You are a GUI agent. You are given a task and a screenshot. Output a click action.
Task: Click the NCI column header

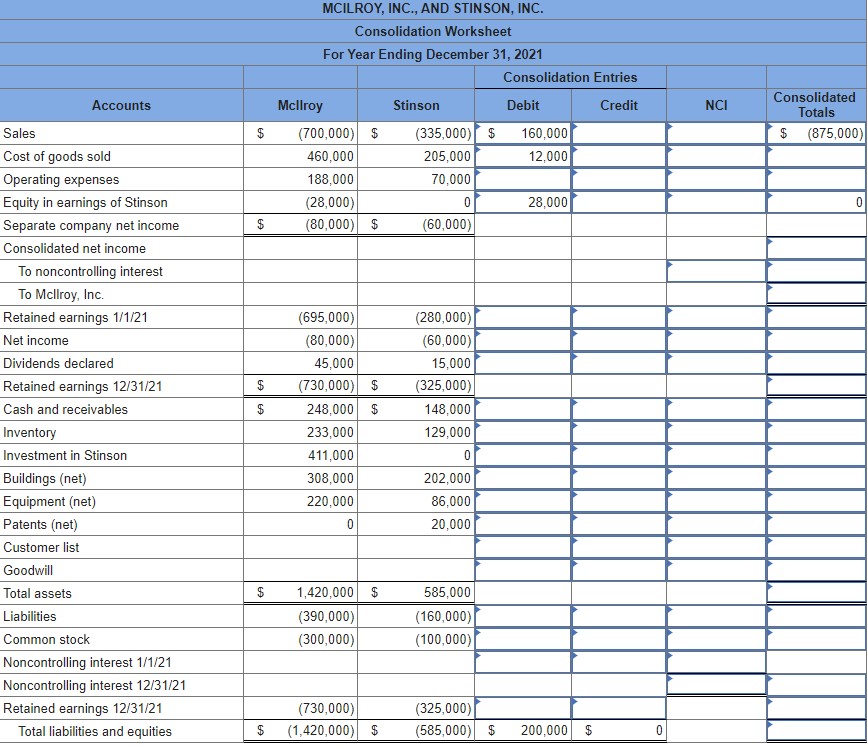click(716, 105)
